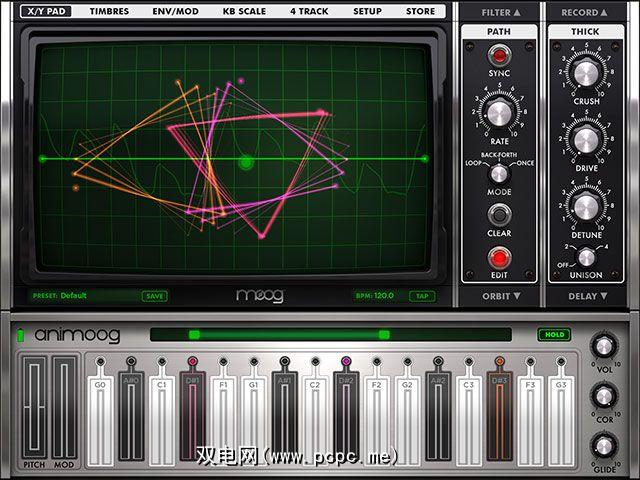Switch to the TIMBRES tab
The image size is (640, 480).
click(x=109, y=11)
